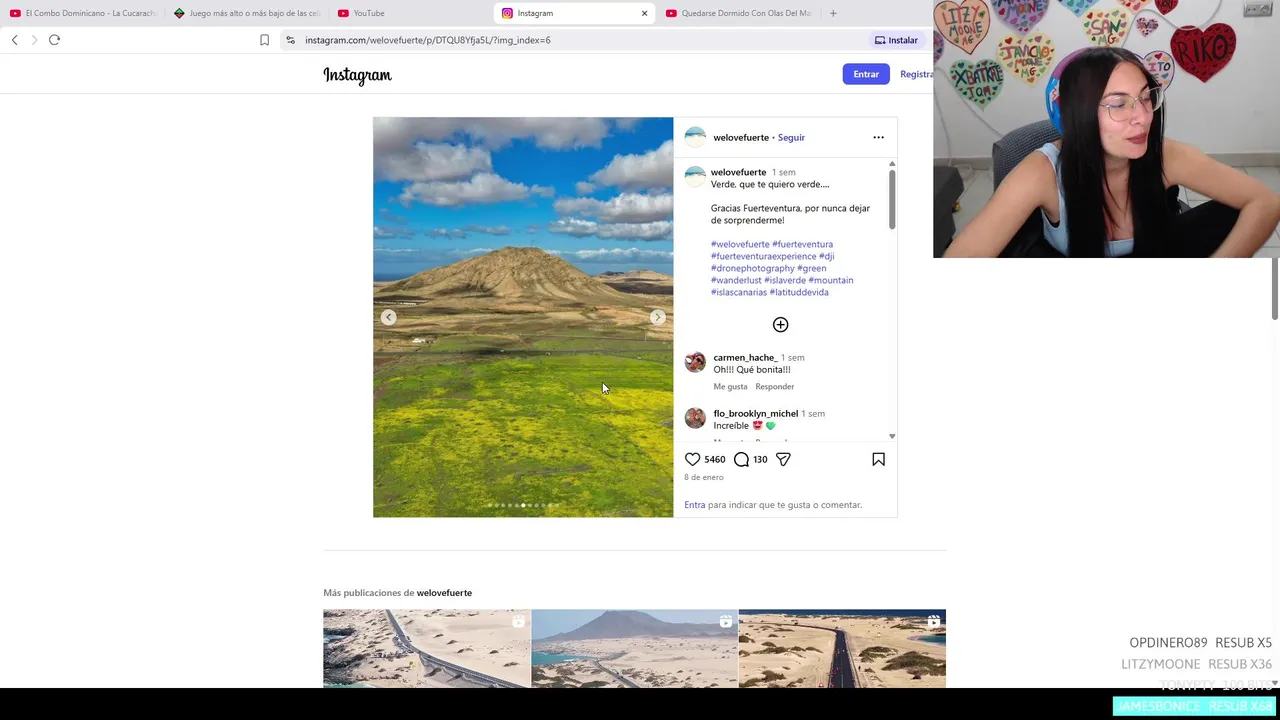1280x720 pixels.
Task: Click the #welovefuerte hashtag
Action: (x=740, y=244)
